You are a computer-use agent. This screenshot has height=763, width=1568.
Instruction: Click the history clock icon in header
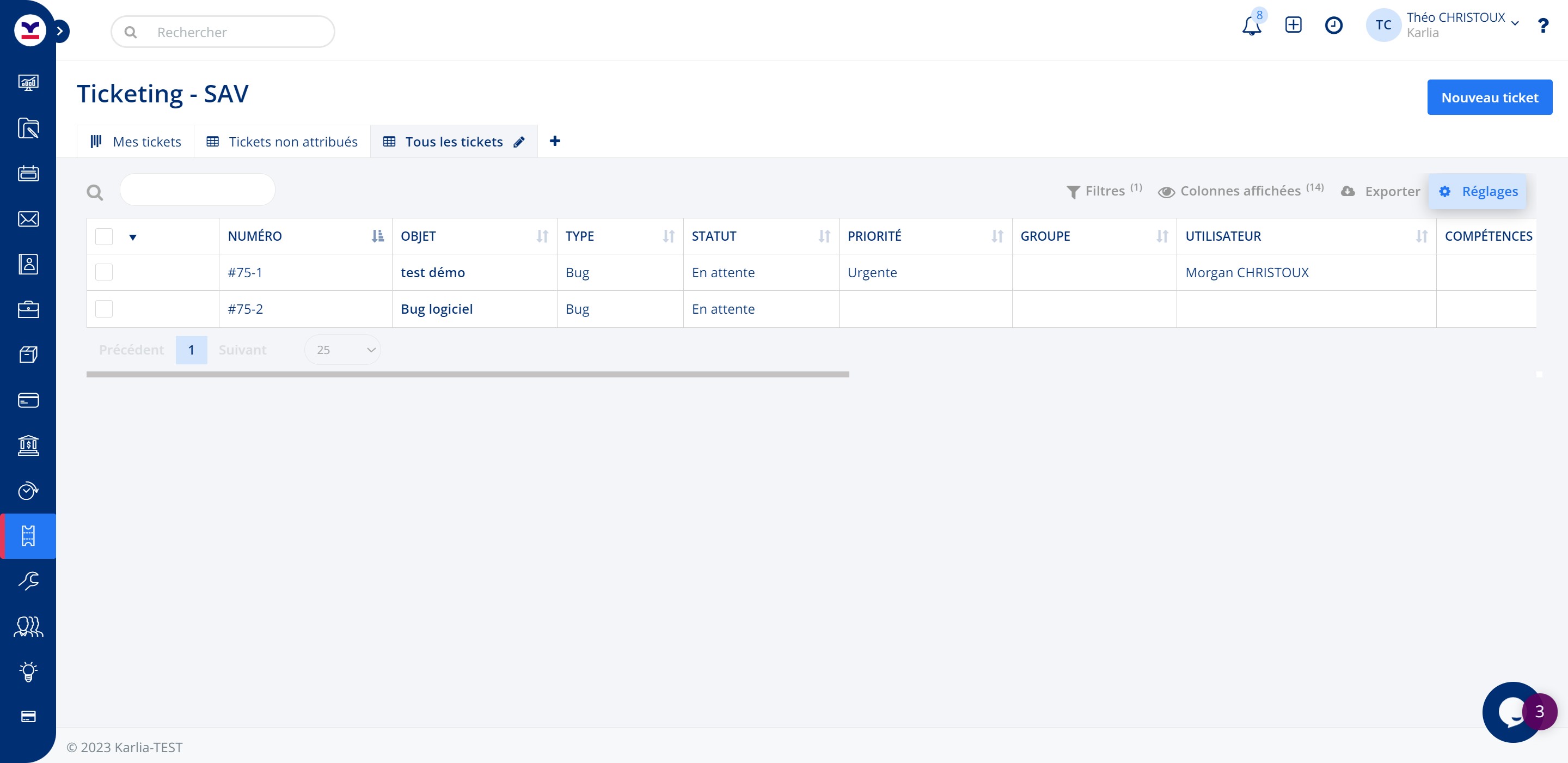pyautogui.click(x=1333, y=25)
